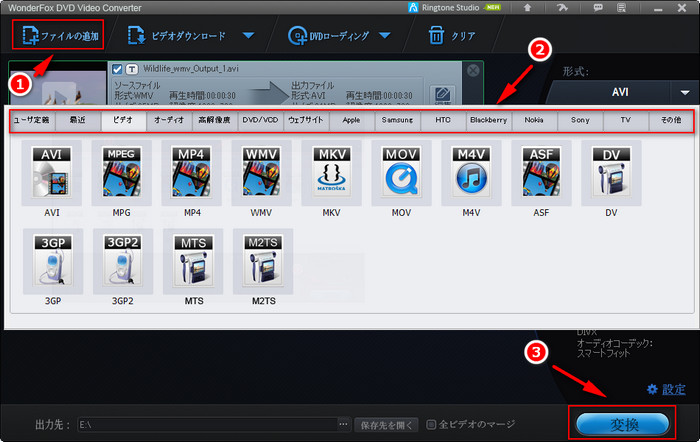Viewport: 700px width, 442px height.
Task: Open the AVI format dropdown arrow
Action: pyautogui.click(x=685, y=92)
